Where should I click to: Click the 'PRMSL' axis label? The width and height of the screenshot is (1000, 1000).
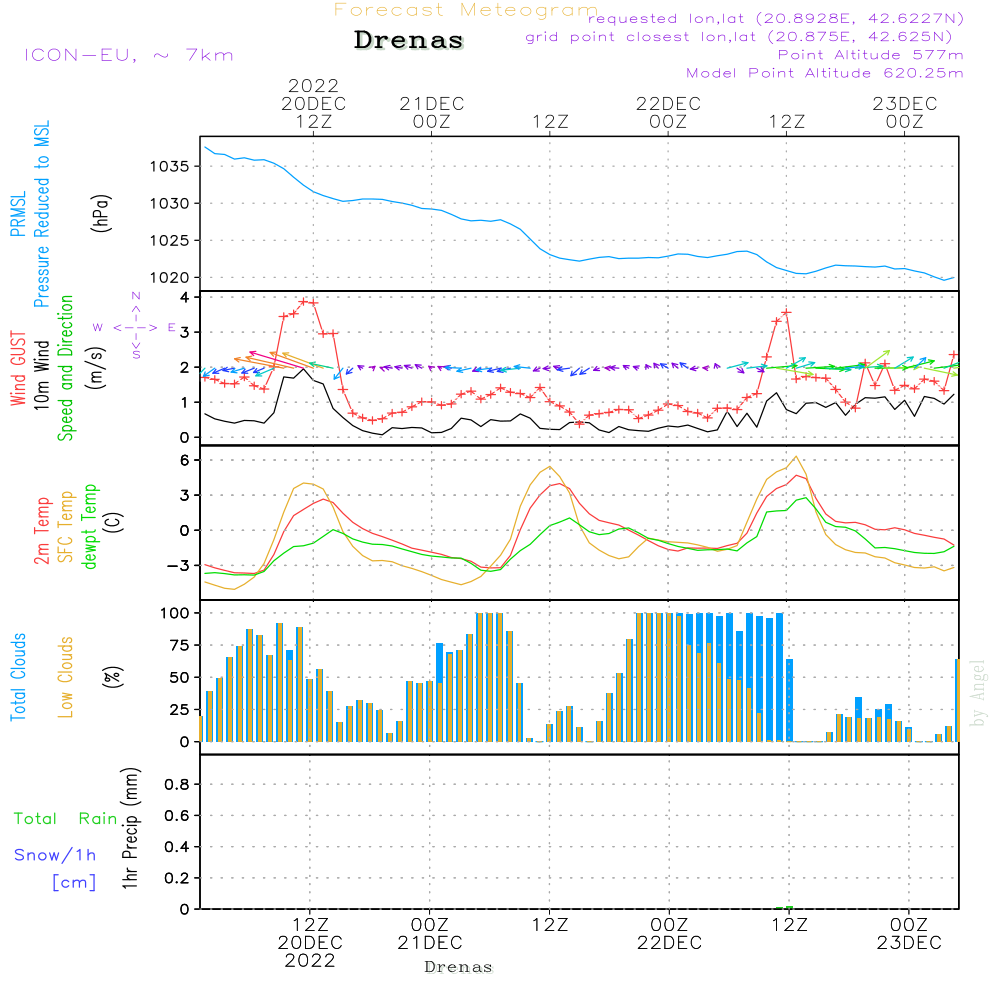[18, 214]
